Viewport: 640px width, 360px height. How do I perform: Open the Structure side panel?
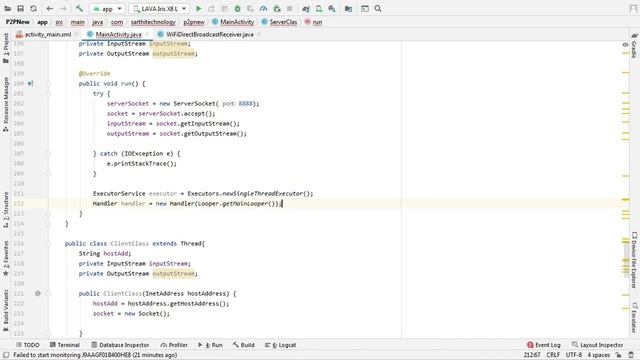click(6, 209)
